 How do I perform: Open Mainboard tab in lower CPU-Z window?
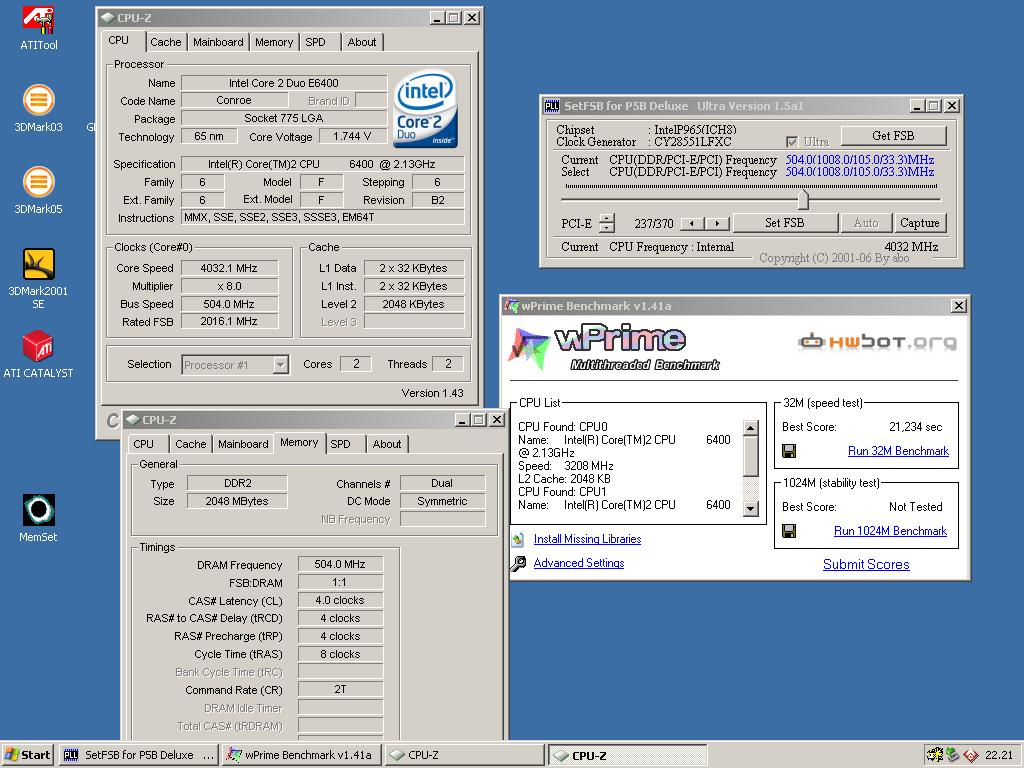(243, 444)
